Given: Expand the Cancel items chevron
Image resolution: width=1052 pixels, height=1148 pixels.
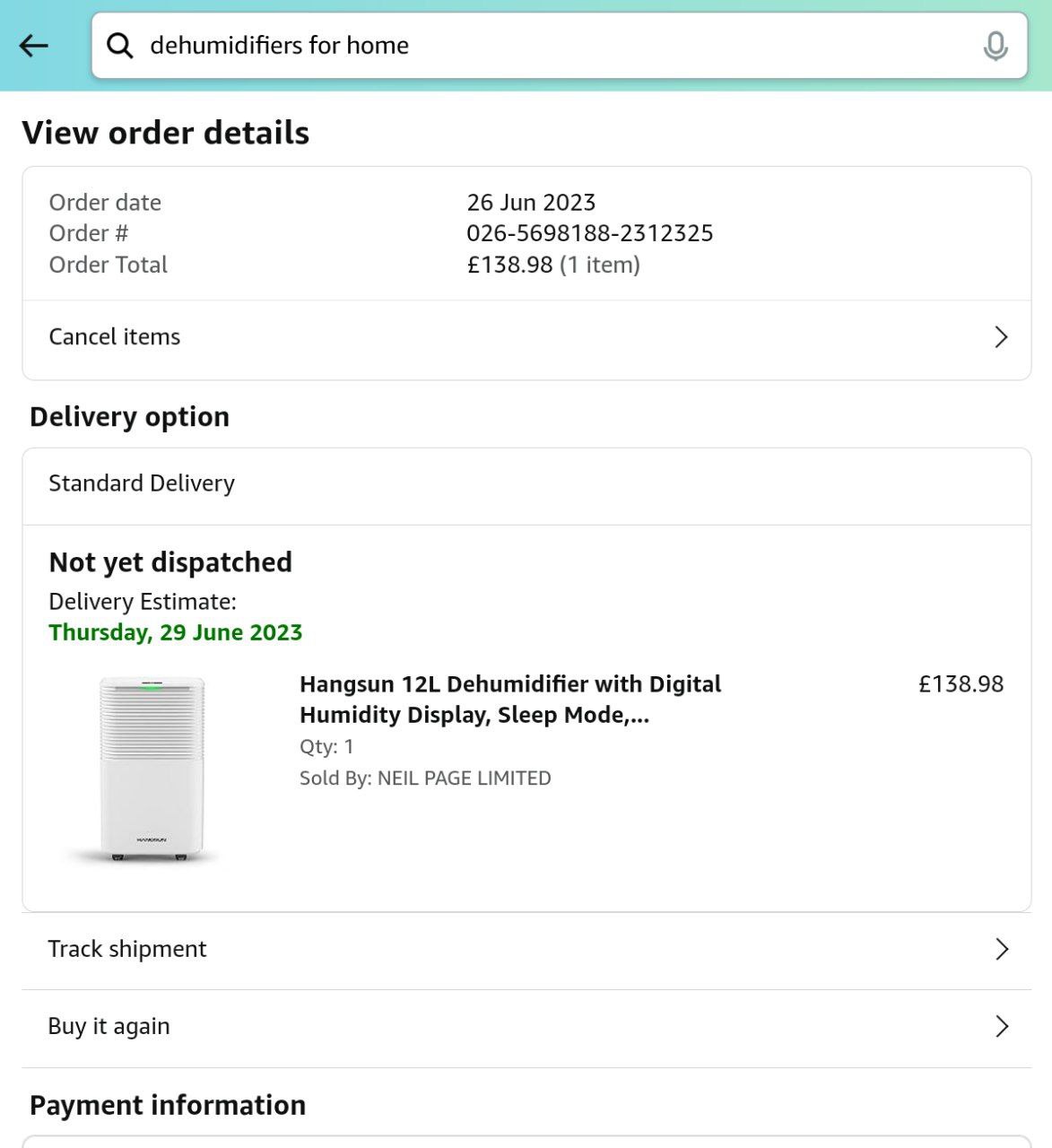Looking at the screenshot, I should coord(1001,337).
